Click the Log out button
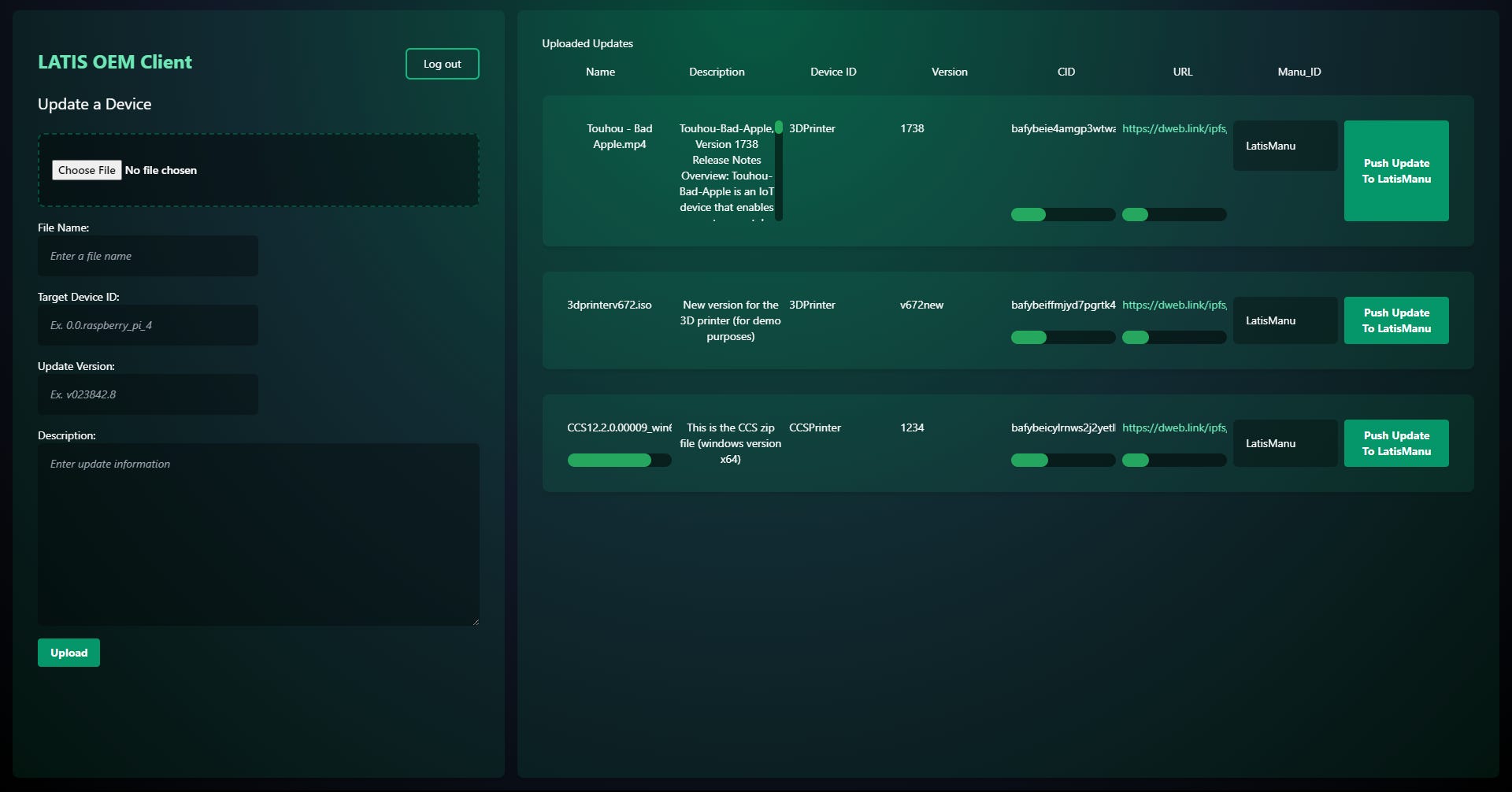The height and width of the screenshot is (792, 1512). [442, 64]
